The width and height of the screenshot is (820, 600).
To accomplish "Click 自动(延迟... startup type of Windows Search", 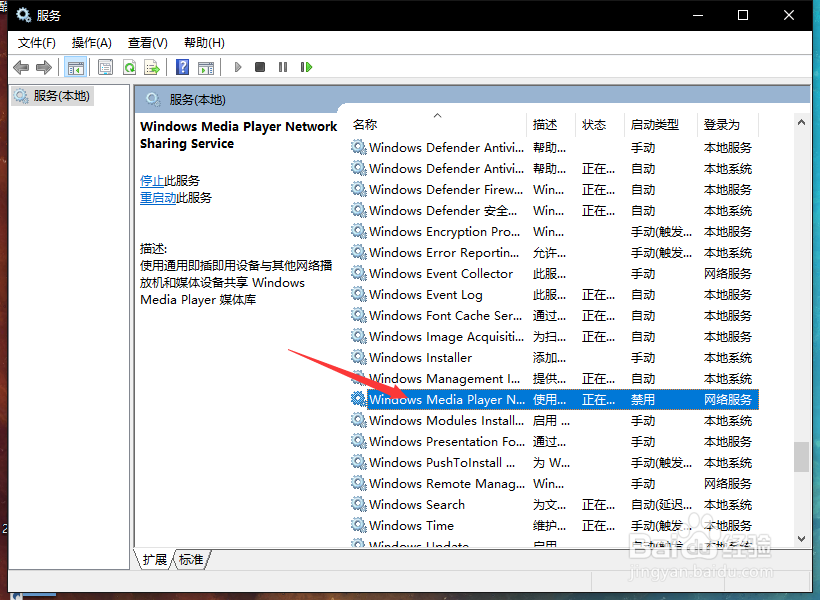I will [x=661, y=504].
